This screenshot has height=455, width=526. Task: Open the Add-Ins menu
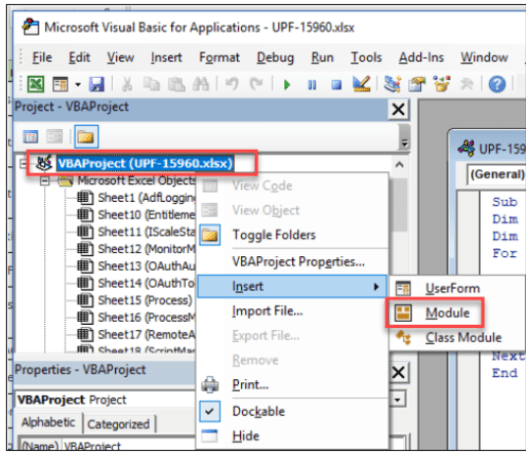click(421, 57)
